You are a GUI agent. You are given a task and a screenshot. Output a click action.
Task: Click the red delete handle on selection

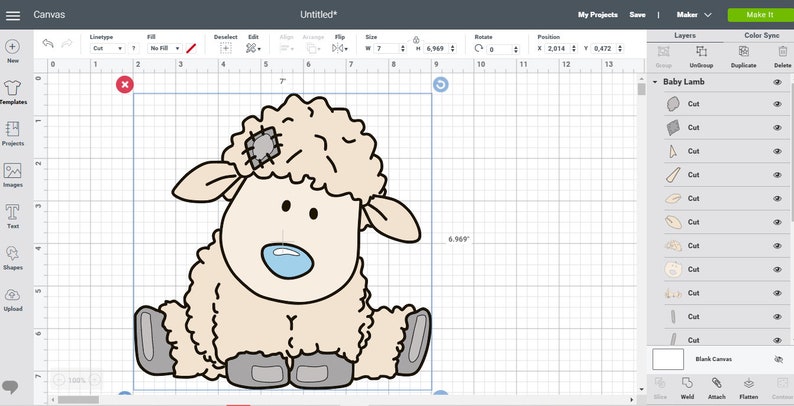coord(125,85)
